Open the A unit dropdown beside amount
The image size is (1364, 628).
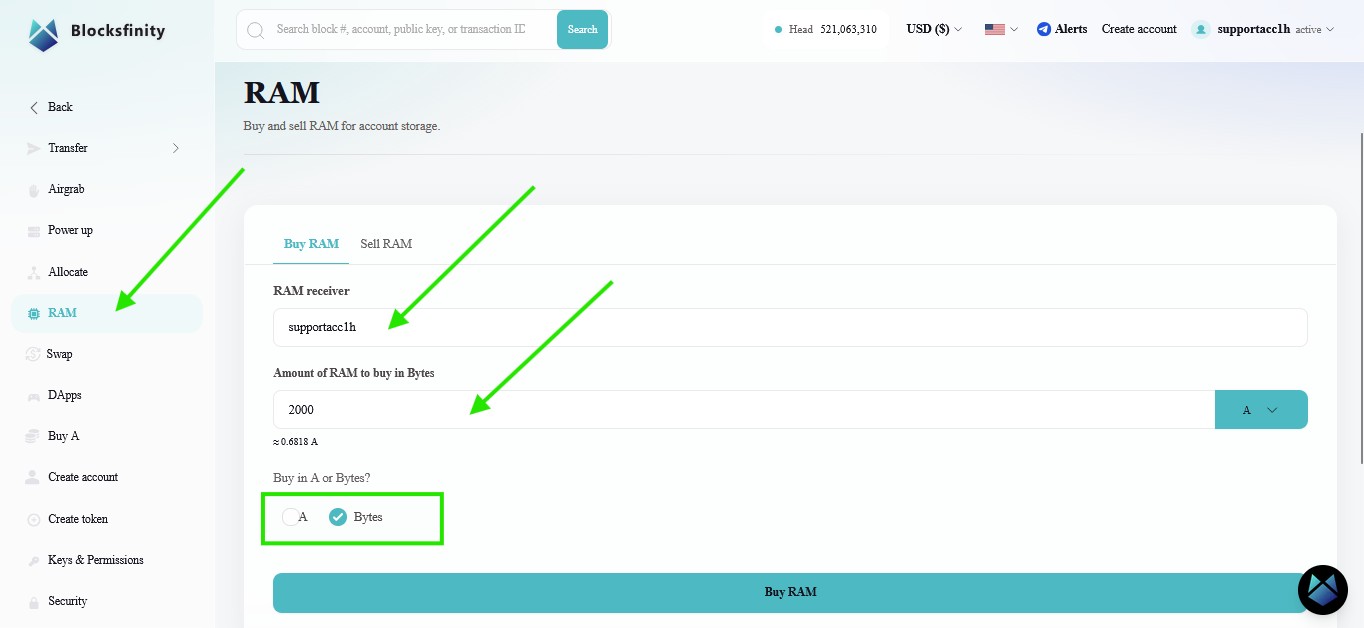pyautogui.click(x=1261, y=409)
